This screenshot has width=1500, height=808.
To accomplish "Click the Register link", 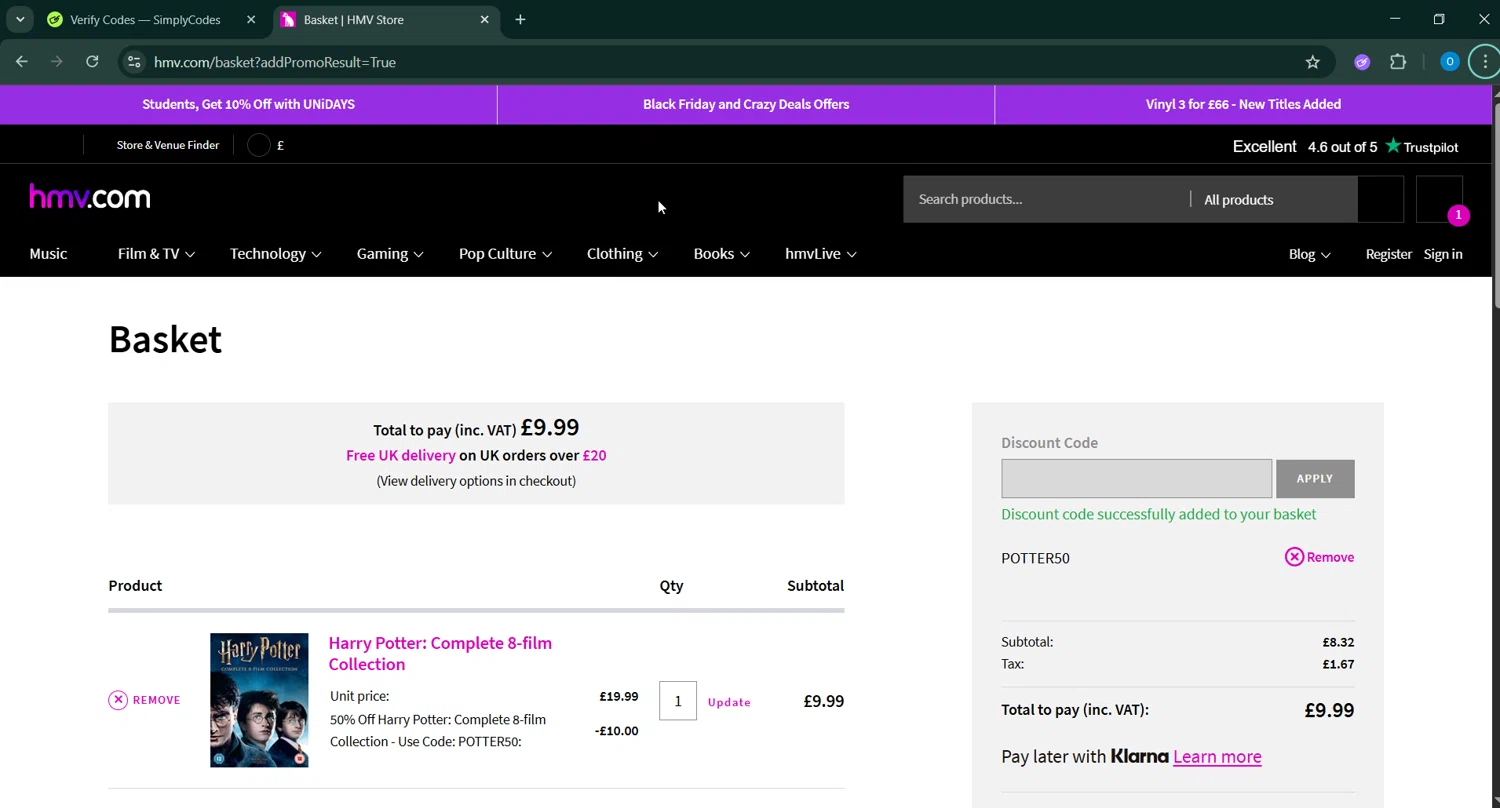I will point(1389,254).
